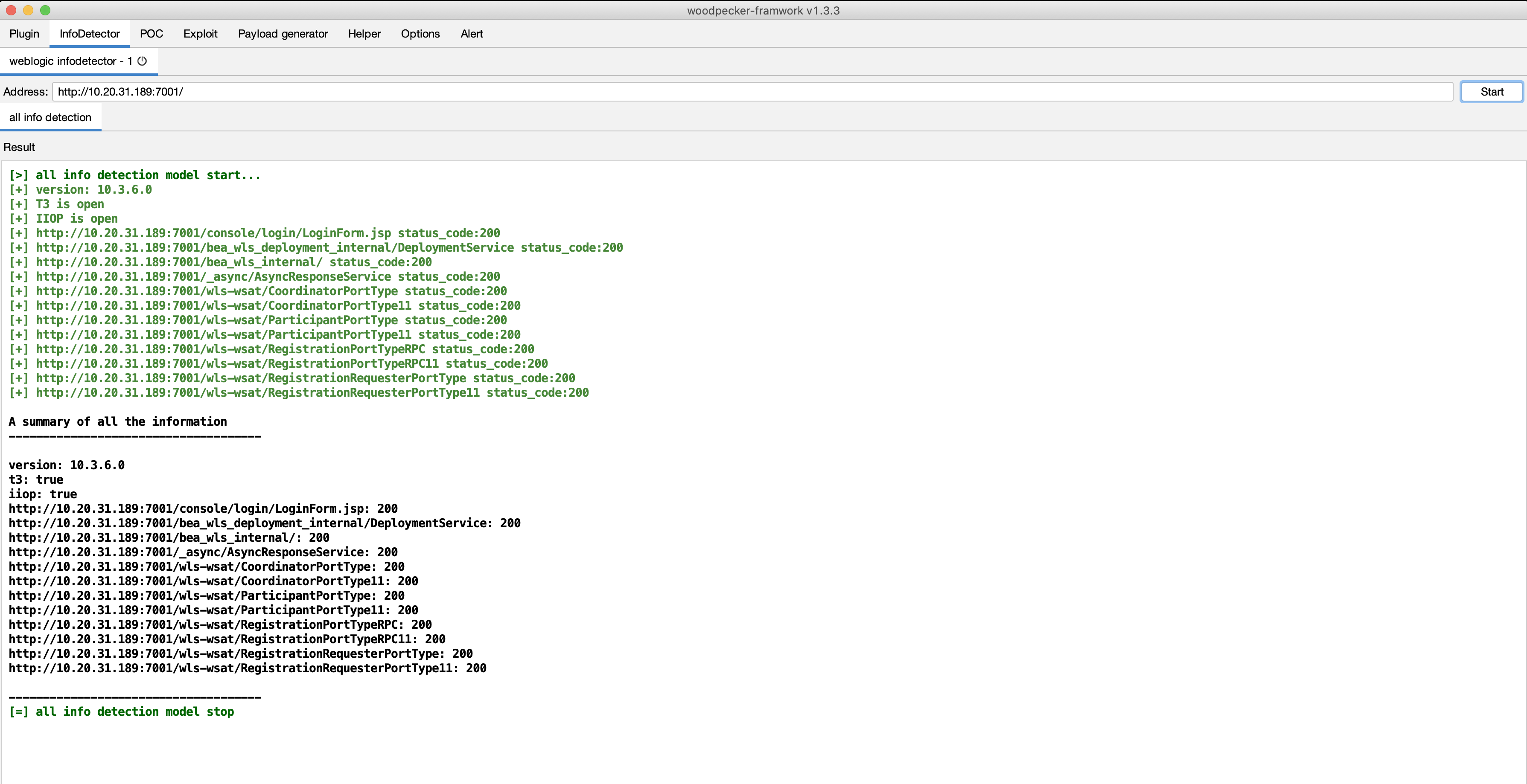Switch to the Exploit tab
The height and width of the screenshot is (784, 1527).
(x=200, y=34)
